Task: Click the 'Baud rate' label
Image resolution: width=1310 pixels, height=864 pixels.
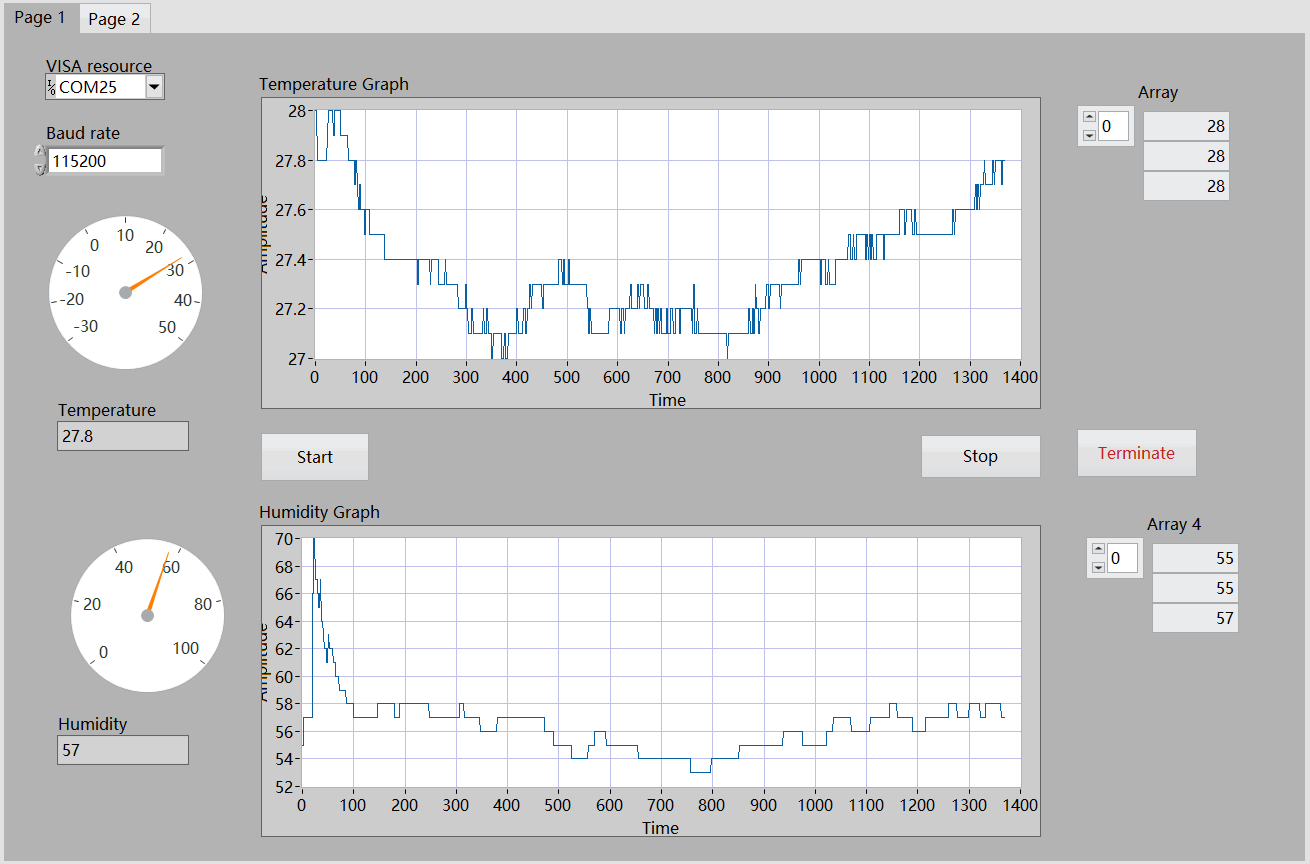Action: coord(83,133)
